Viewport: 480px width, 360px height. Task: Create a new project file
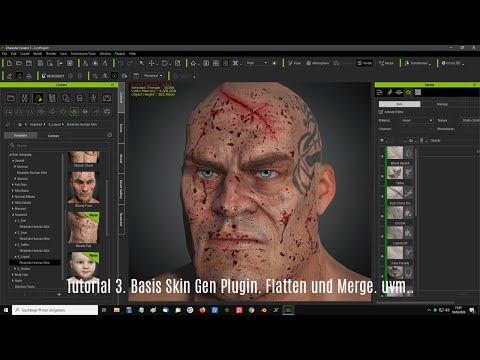(x=9, y=63)
